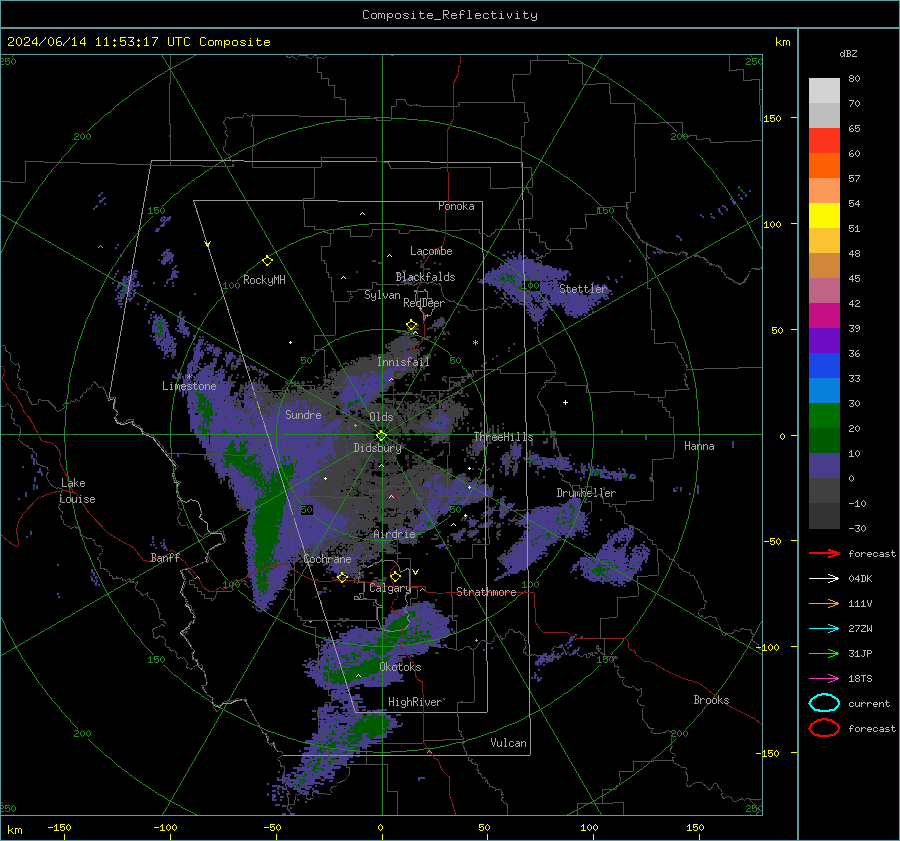Click the yellow diamond marker above Calgary

tap(395, 576)
